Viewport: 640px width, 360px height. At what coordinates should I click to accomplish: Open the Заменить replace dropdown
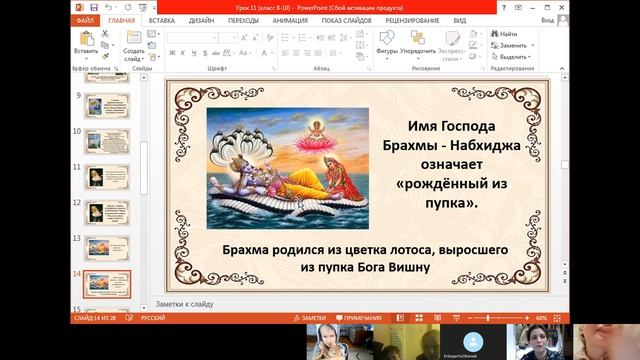[x=533, y=45]
